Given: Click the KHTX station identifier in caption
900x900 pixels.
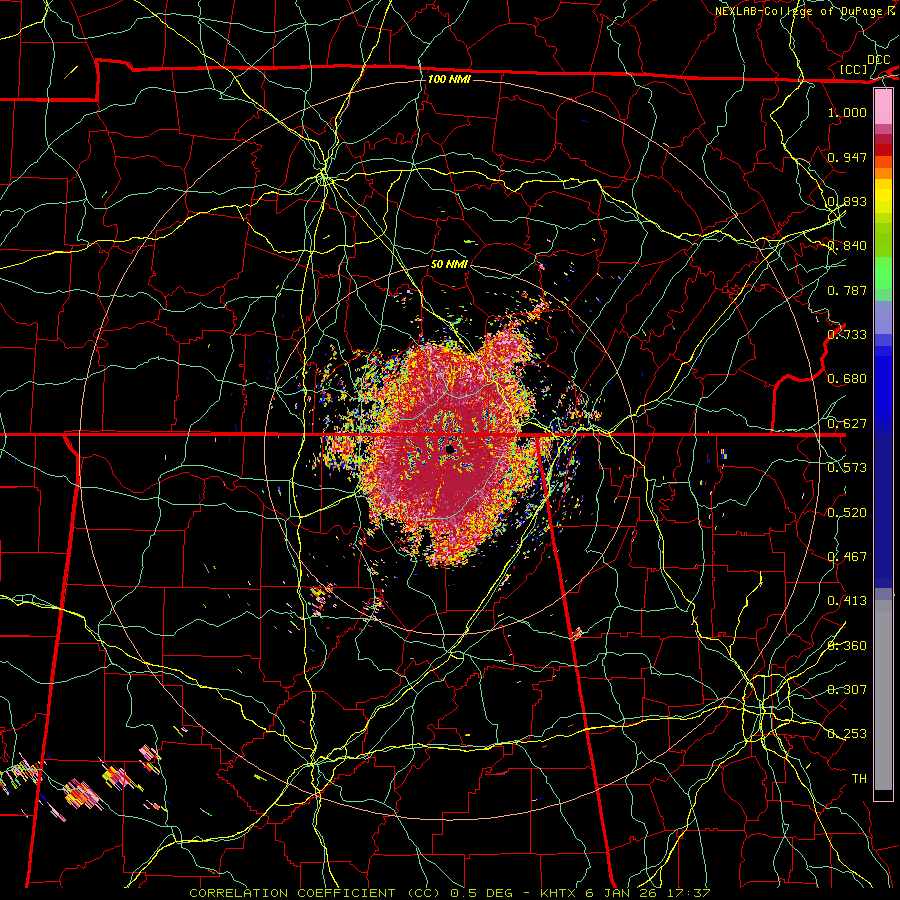Looking at the screenshot, I should pyautogui.click(x=559, y=893).
